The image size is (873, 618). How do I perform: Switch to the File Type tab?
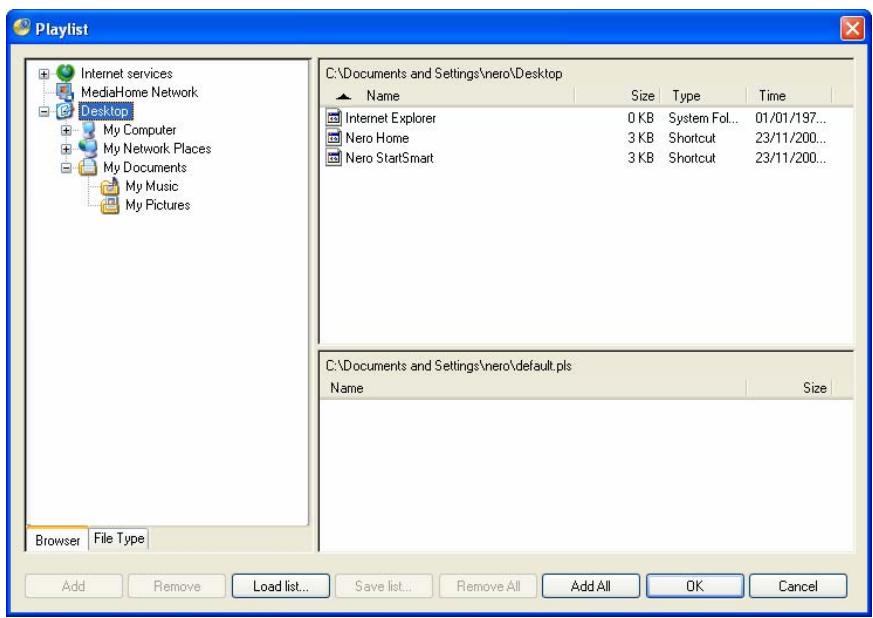(x=119, y=538)
